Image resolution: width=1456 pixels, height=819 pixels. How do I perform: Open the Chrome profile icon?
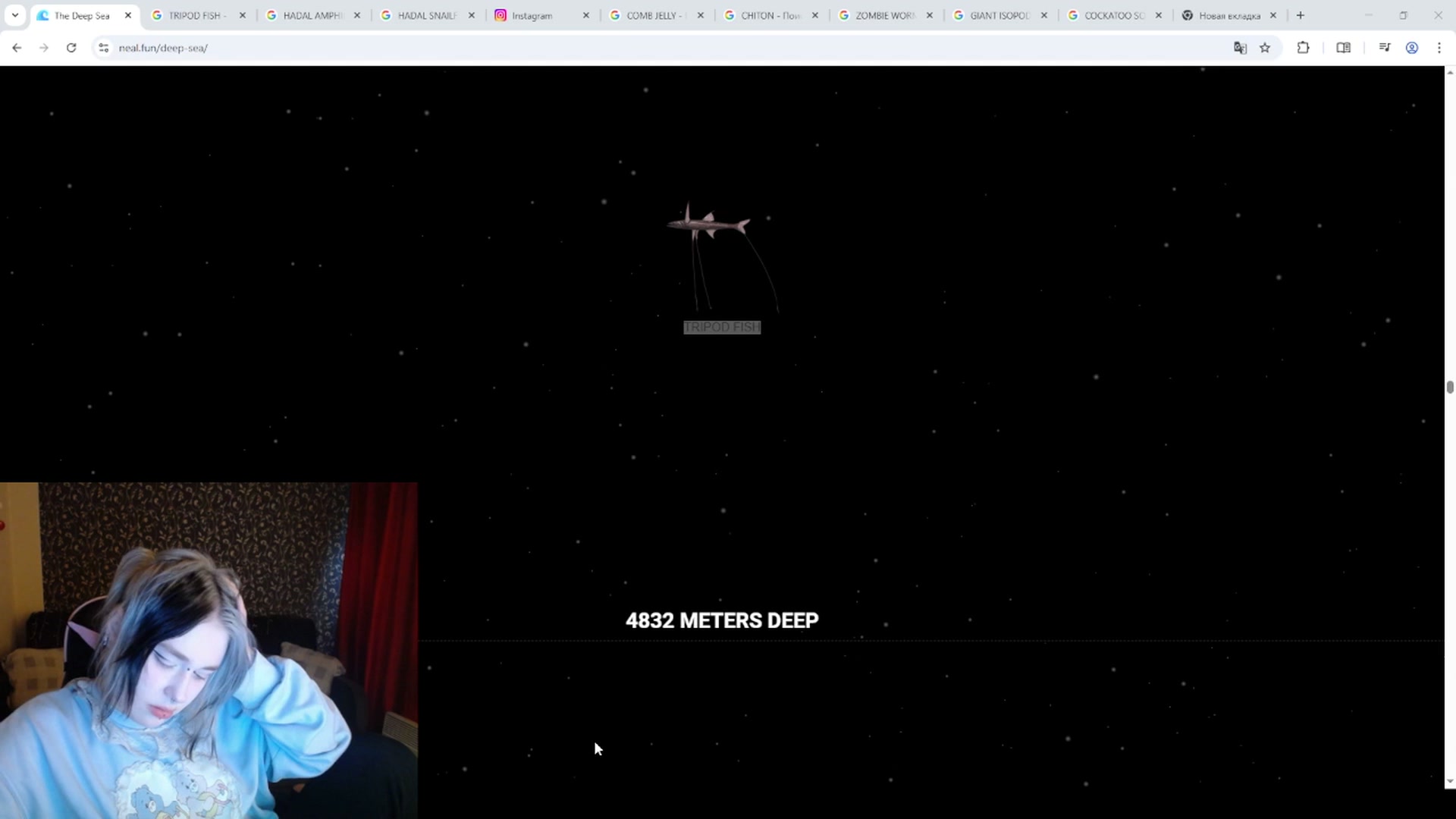tap(1412, 48)
